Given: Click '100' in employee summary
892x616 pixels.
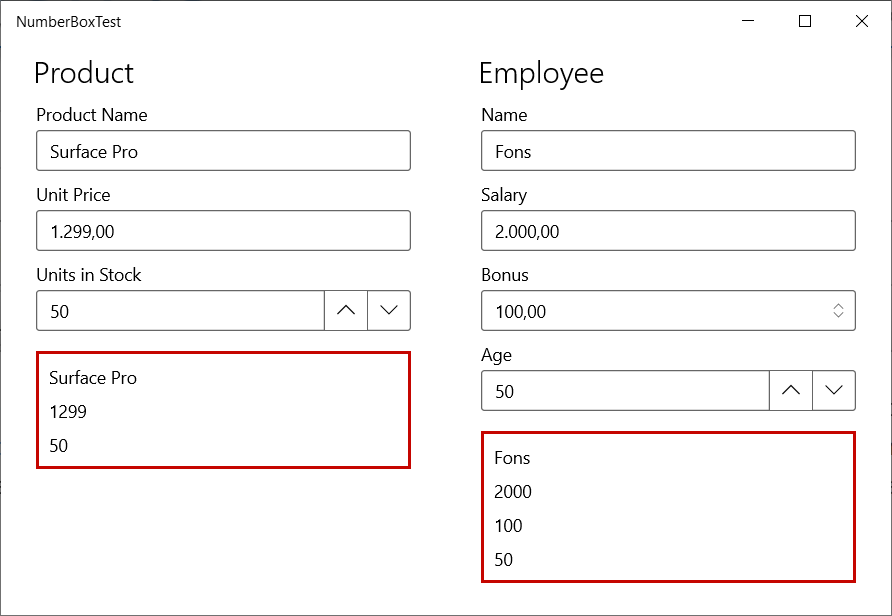Looking at the screenshot, I should coord(508,526).
